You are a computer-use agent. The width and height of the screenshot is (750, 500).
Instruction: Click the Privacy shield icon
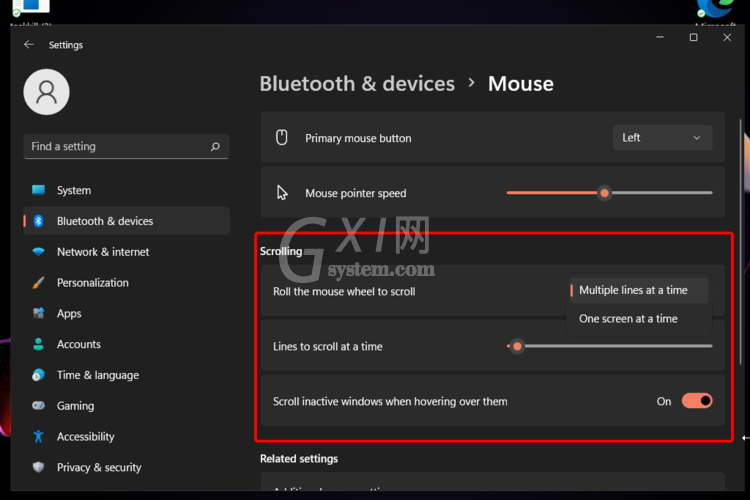coord(38,467)
